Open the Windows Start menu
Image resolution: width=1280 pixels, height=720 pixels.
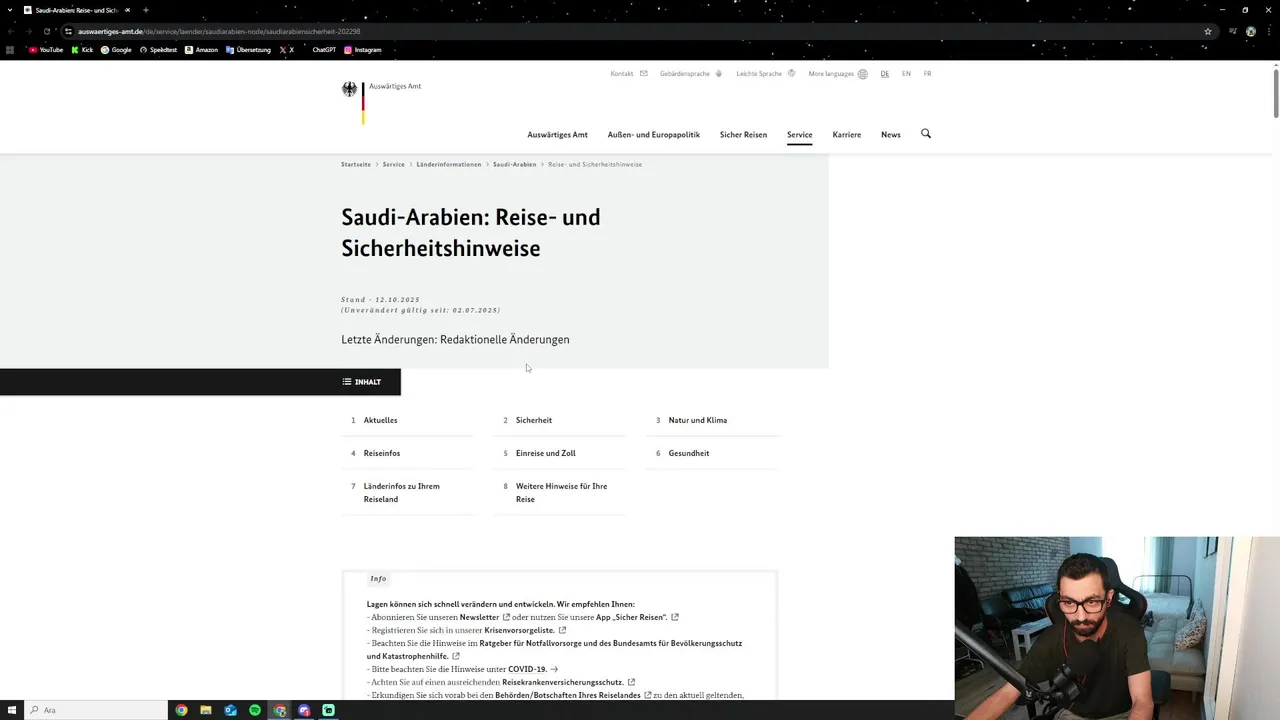point(12,710)
